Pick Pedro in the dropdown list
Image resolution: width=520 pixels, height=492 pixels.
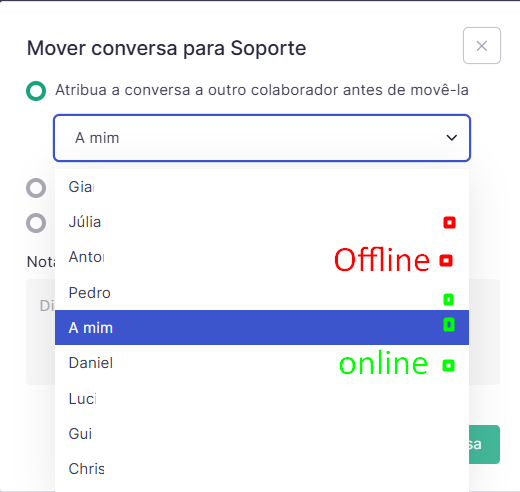pos(262,293)
